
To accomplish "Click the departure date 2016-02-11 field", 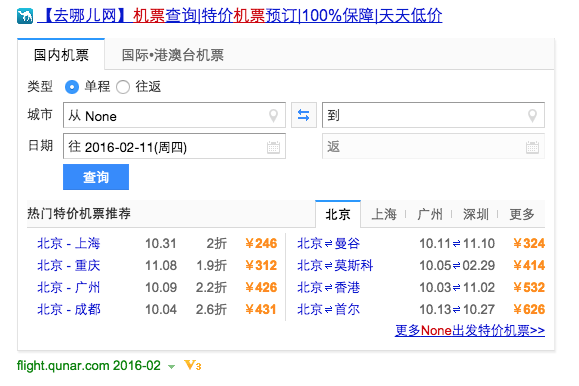I will 174,146.
